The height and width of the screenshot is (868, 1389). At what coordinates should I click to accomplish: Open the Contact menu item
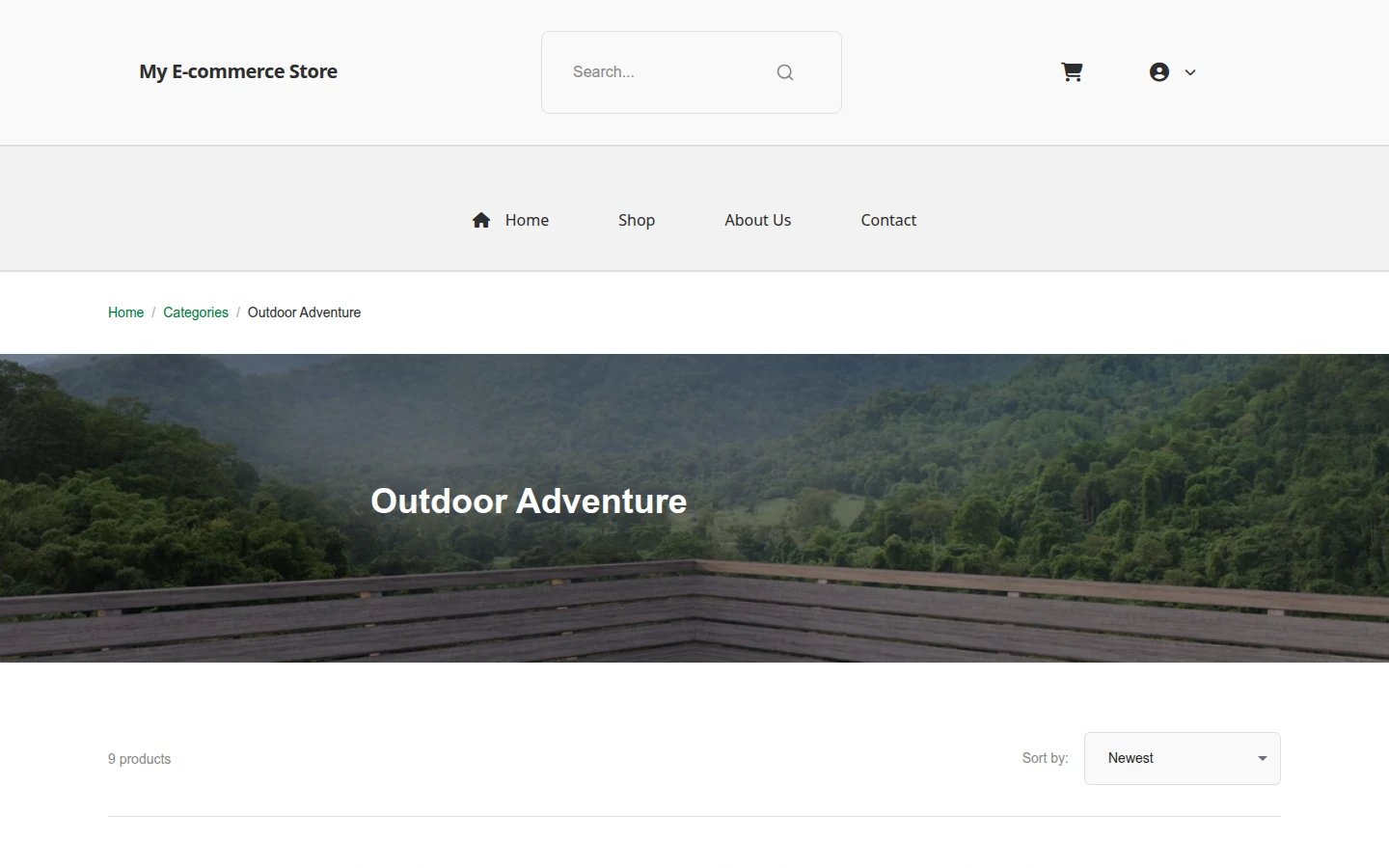pos(888,220)
